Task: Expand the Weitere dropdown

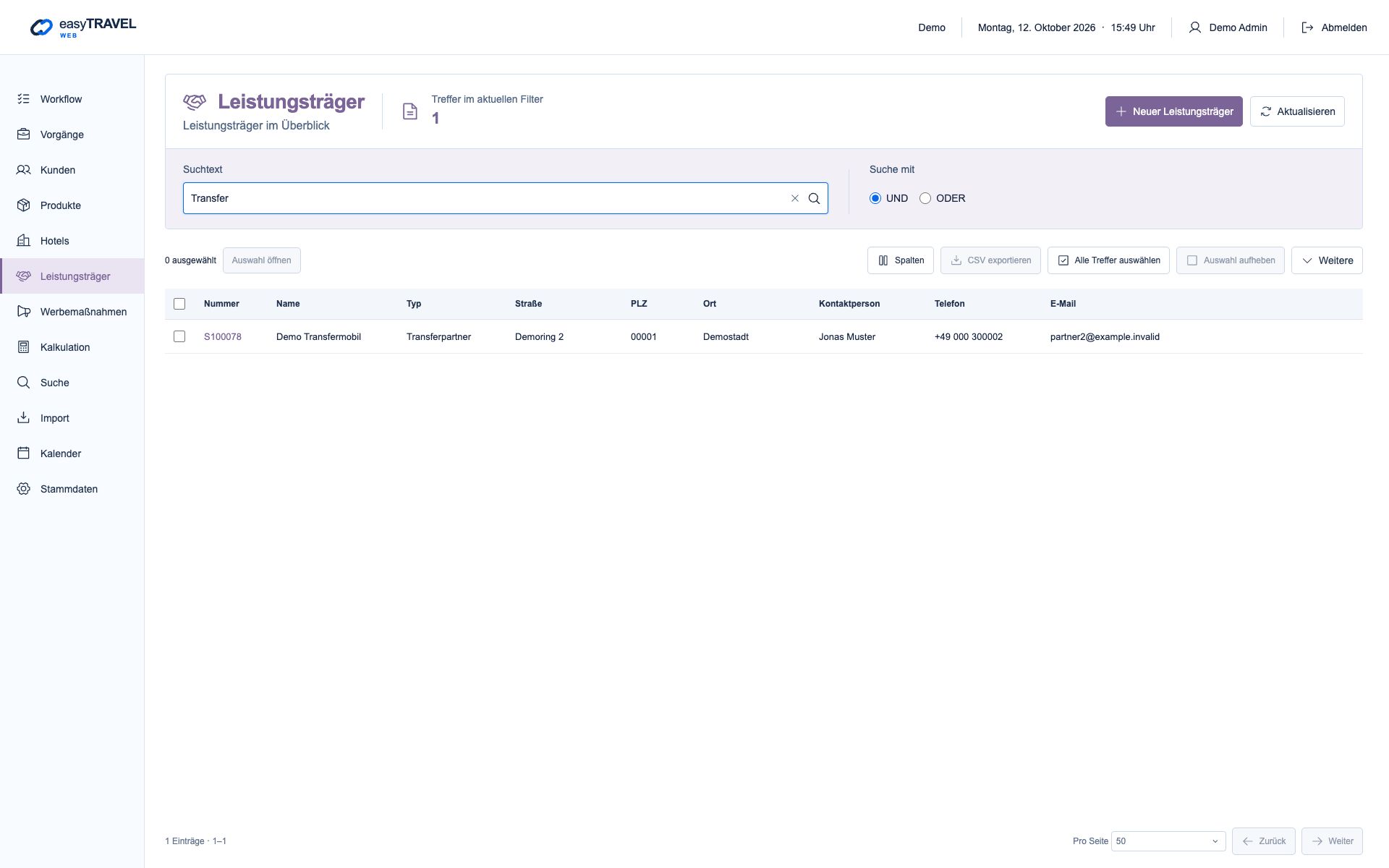Action: (x=1327, y=260)
